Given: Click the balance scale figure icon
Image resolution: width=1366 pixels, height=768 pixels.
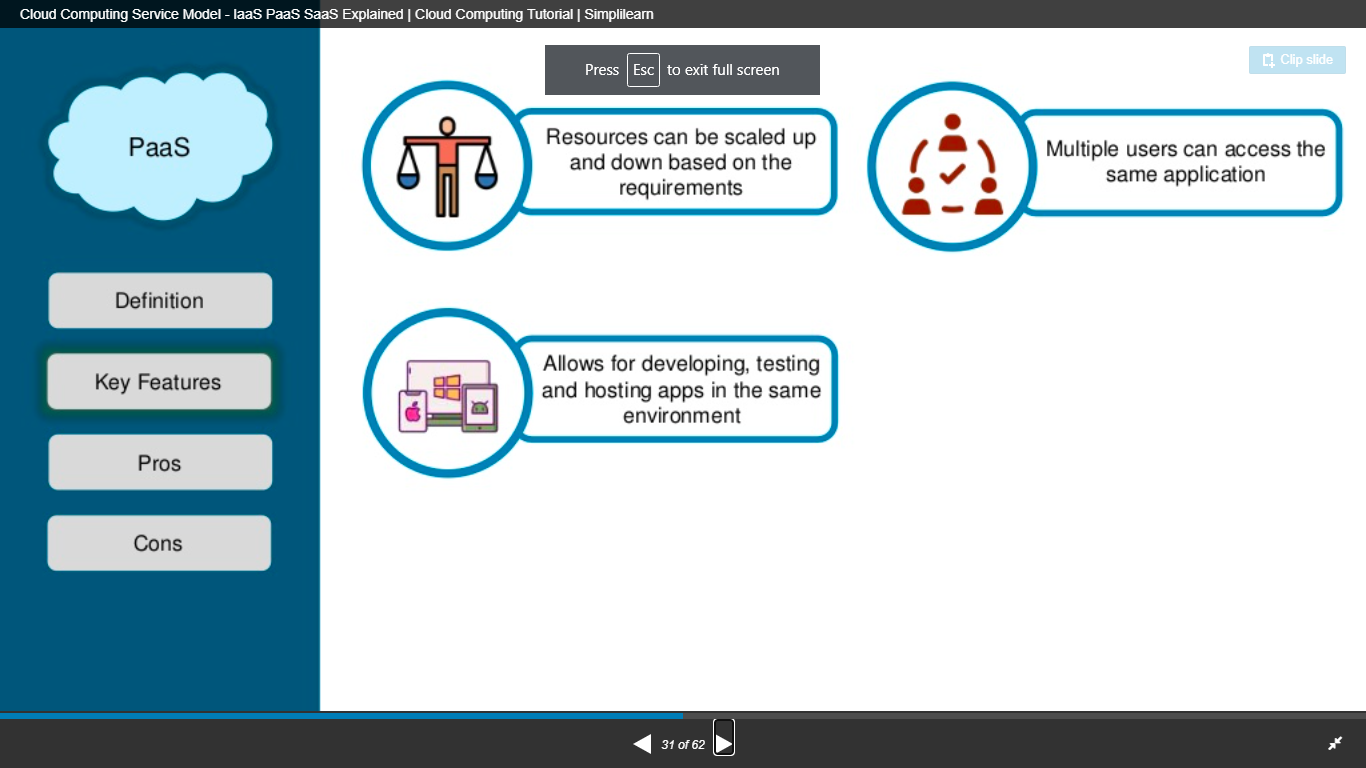Looking at the screenshot, I should pos(447,166).
